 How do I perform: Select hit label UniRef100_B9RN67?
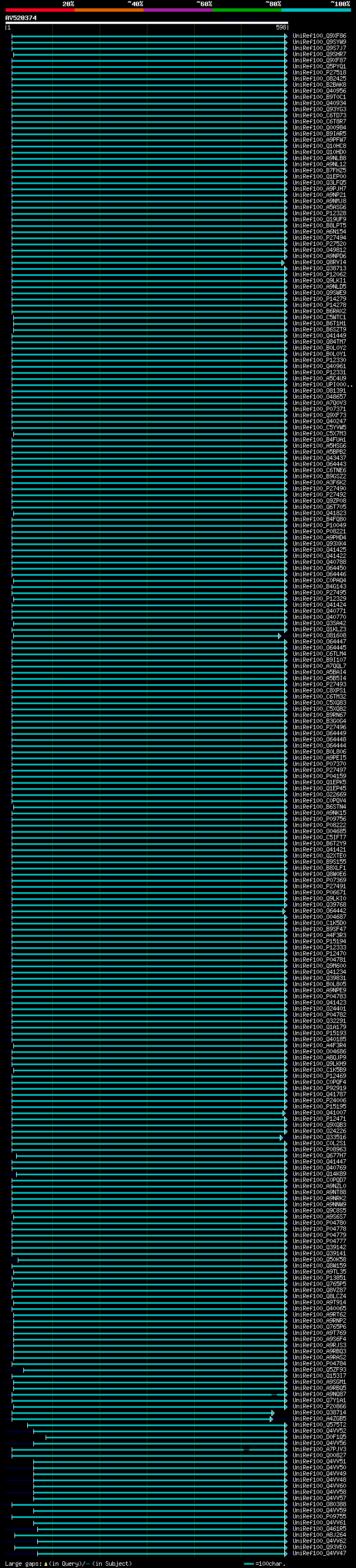point(319,715)
